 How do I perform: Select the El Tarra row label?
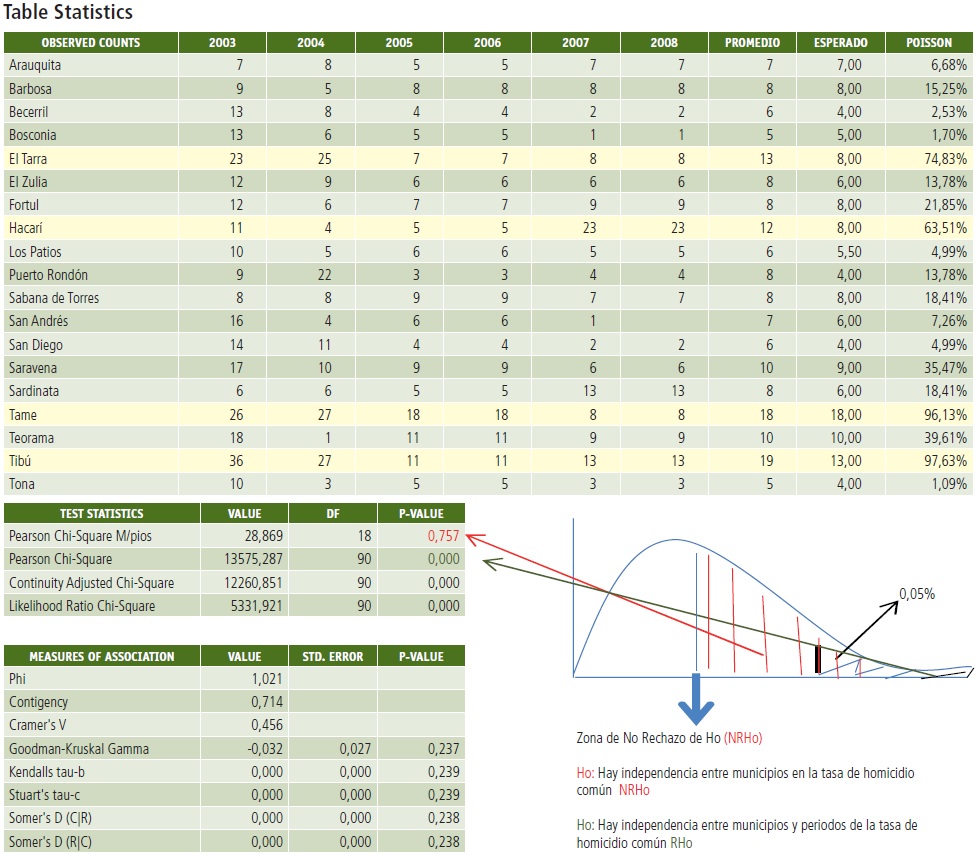(28, 158)
